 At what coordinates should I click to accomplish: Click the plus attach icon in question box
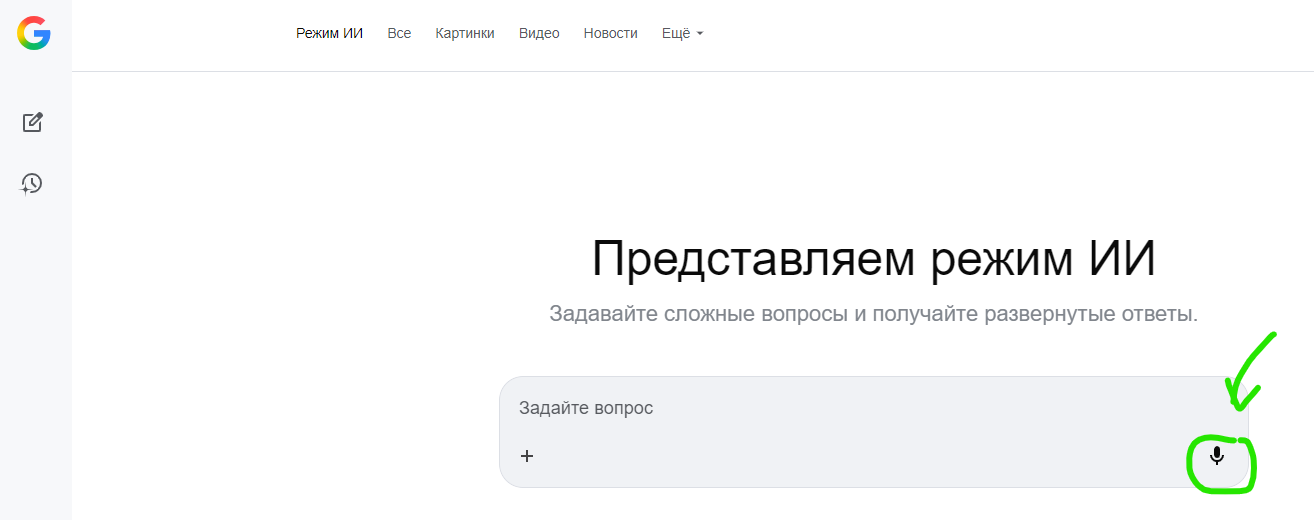(527, 456)
